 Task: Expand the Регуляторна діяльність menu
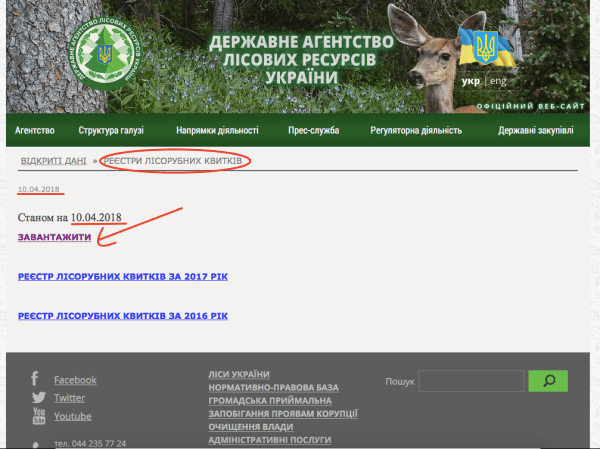[x=415, y=130]
